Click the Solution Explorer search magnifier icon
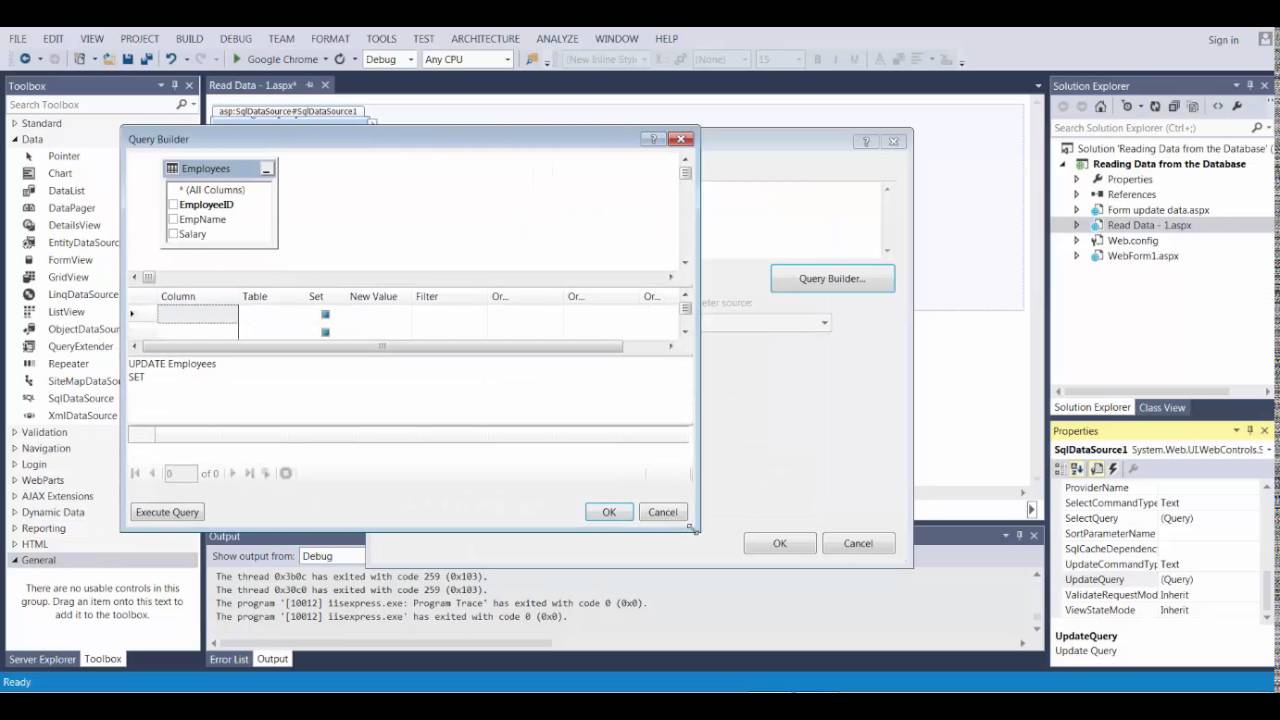1280x720 pixels. 1257,128
